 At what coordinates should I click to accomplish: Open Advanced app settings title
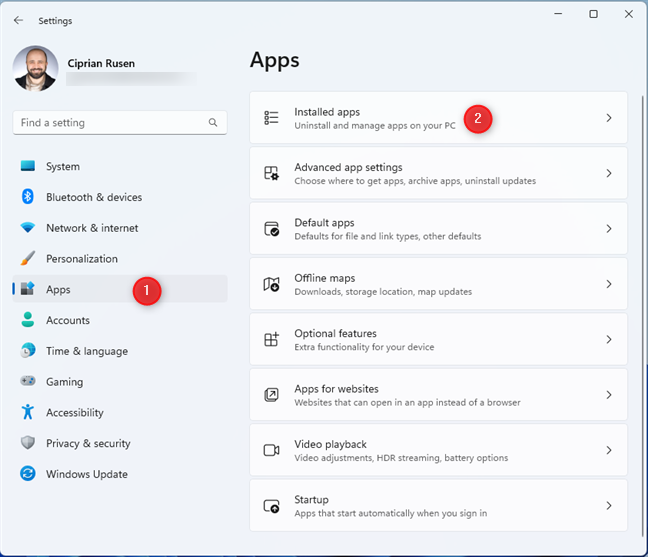tap(348, 167)
